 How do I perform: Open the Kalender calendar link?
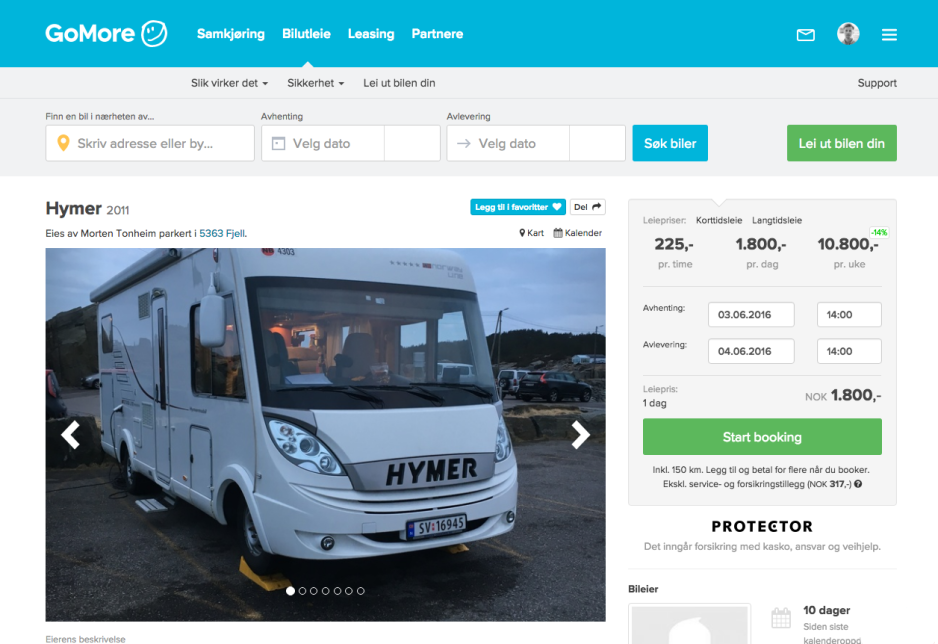577,233
